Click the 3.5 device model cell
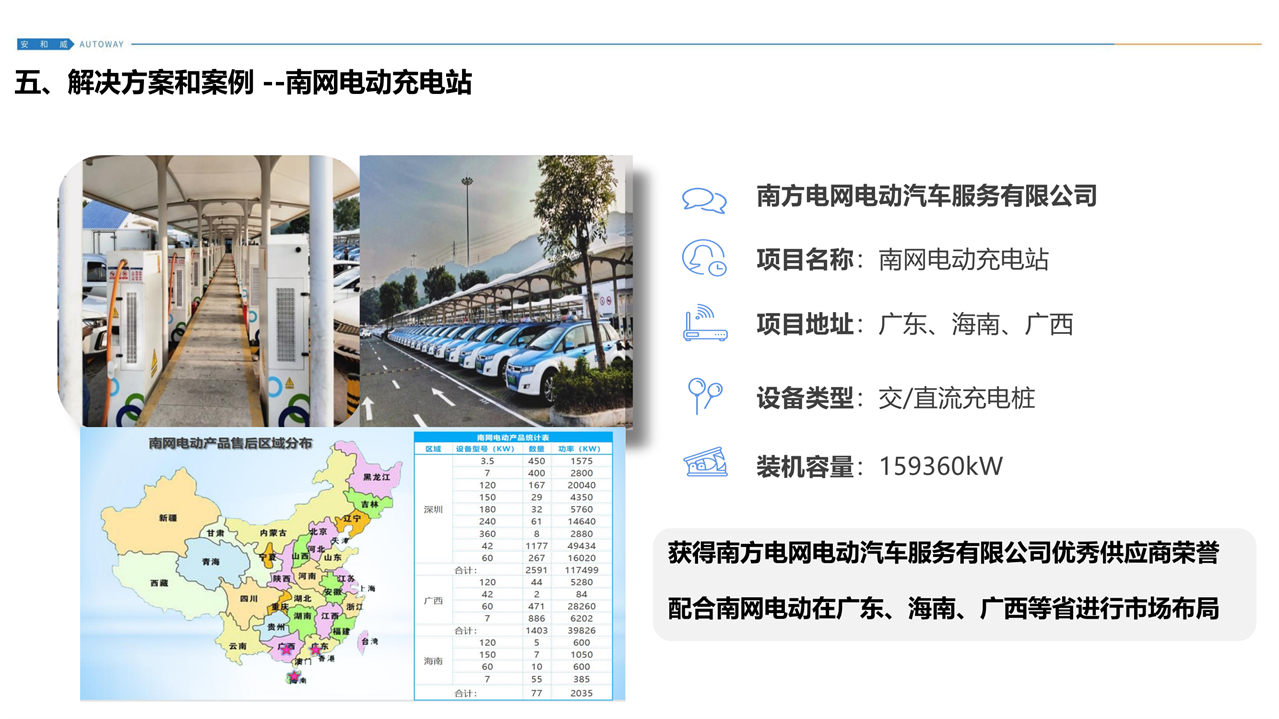 (487, 461)
